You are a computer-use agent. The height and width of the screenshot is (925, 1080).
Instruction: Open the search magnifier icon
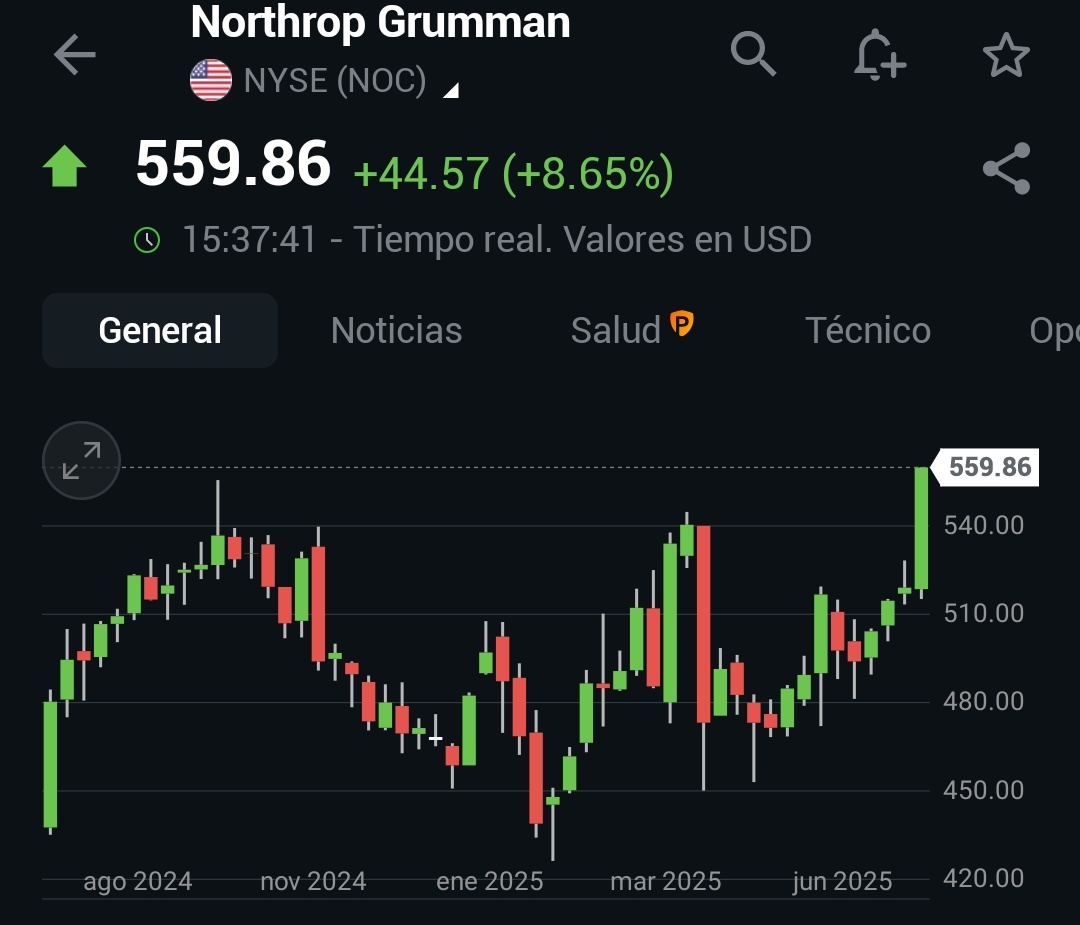[753, 53]
